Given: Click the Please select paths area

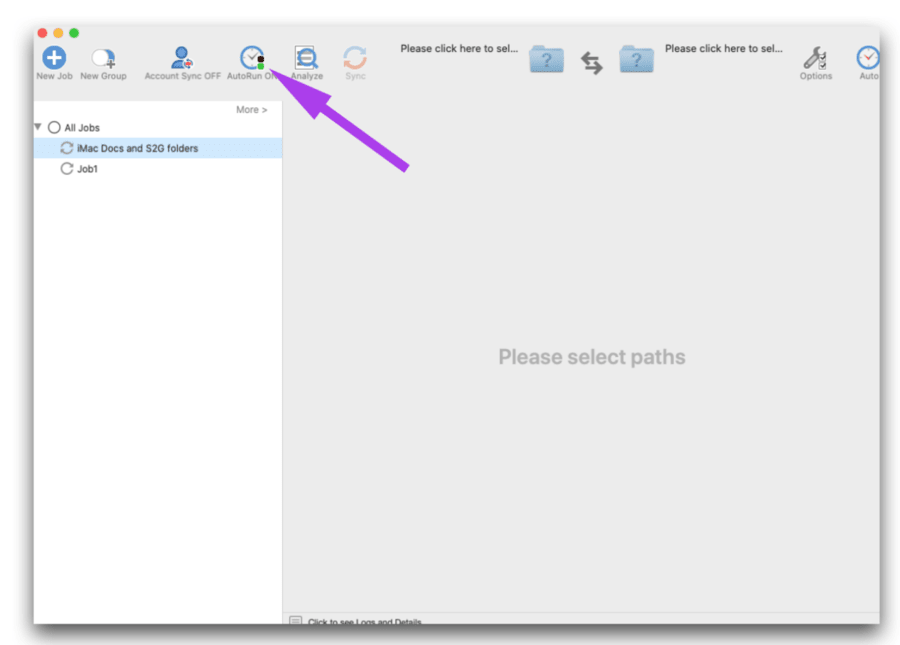Looking at the screenshot, I should tap(591, 357).
